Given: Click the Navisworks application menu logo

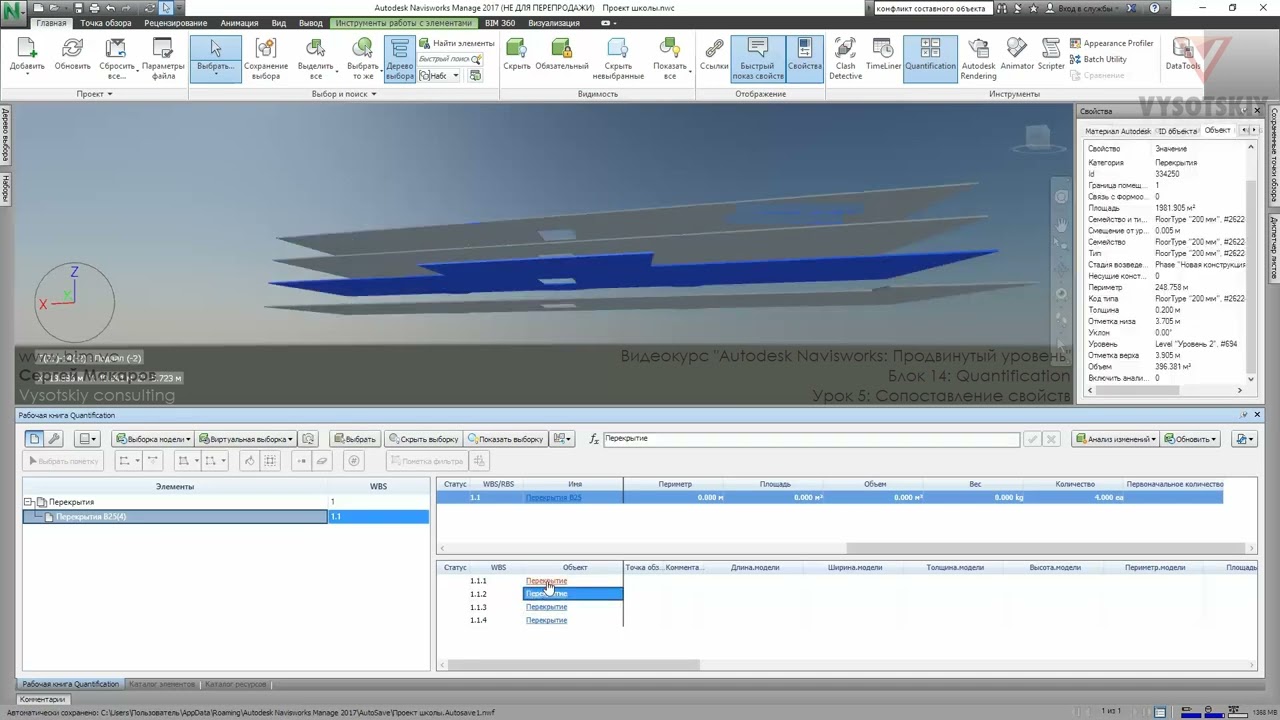Looking at the screenshot, I should 14,14.
